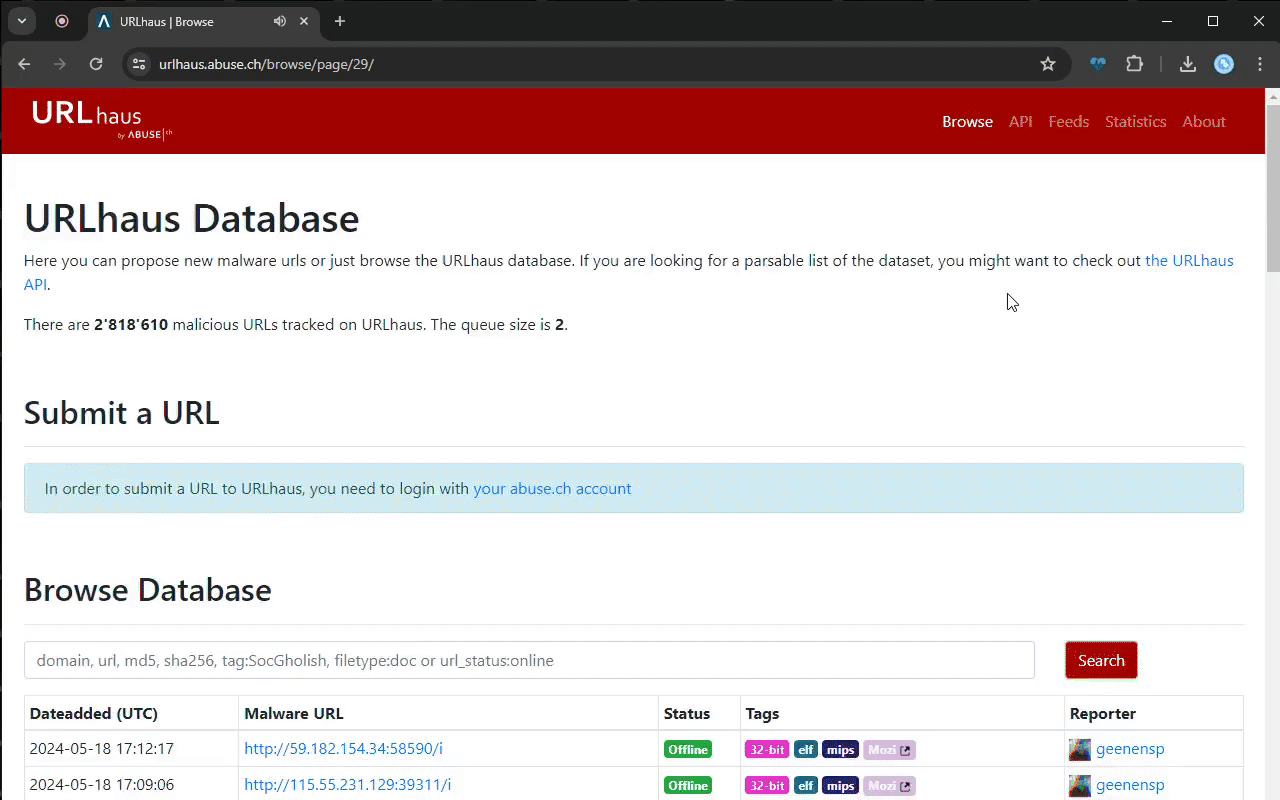Click Offline status badge for 59.182.154.34 row
Viewport: 1280px width, 800px height.
688,749
